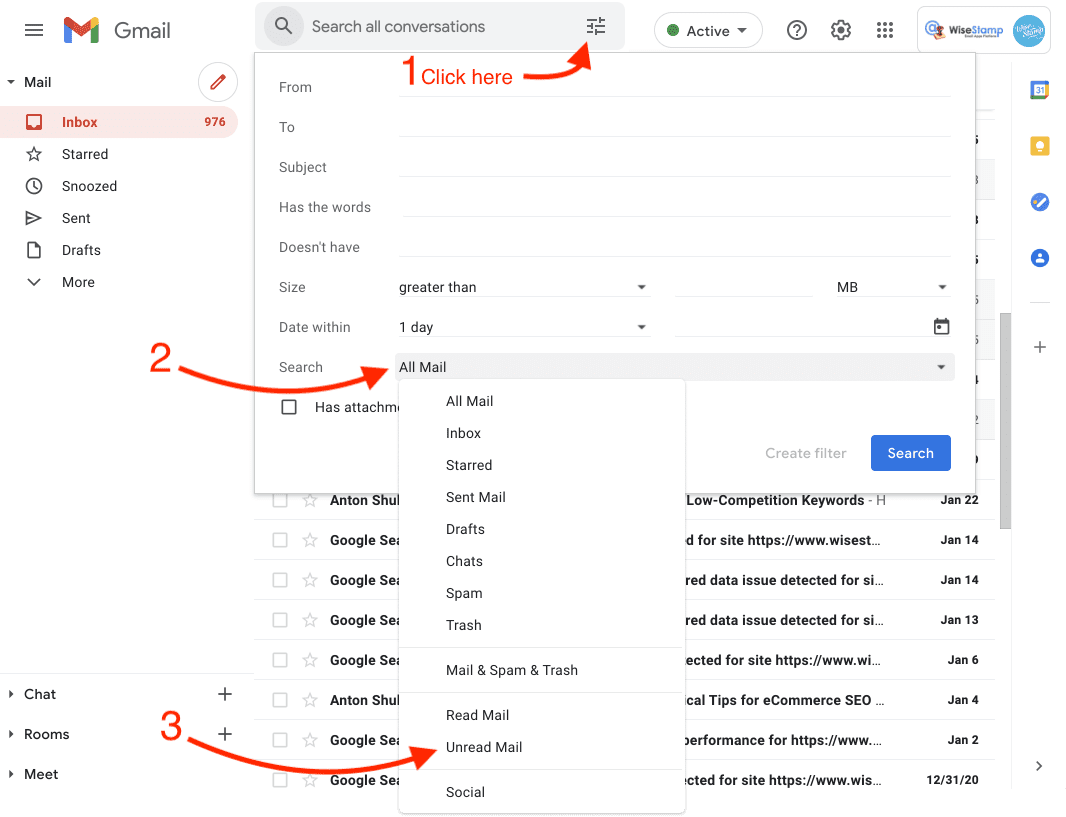Click the Compose pencil button

point(218,82)
